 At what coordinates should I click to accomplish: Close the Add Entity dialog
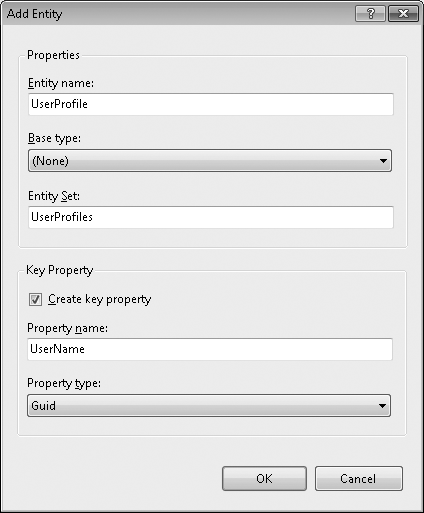[403, 14]
